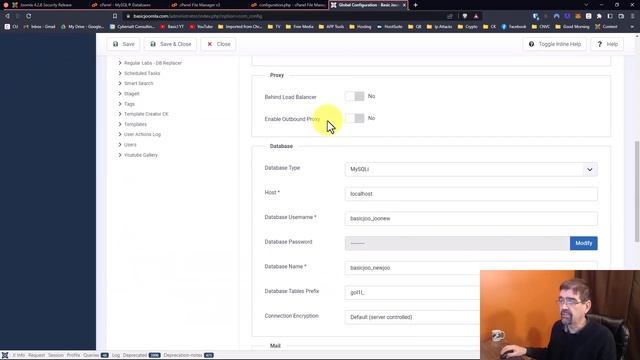
Task: Expand the Template Creator CK item
Action: click(x=143, y=114)
